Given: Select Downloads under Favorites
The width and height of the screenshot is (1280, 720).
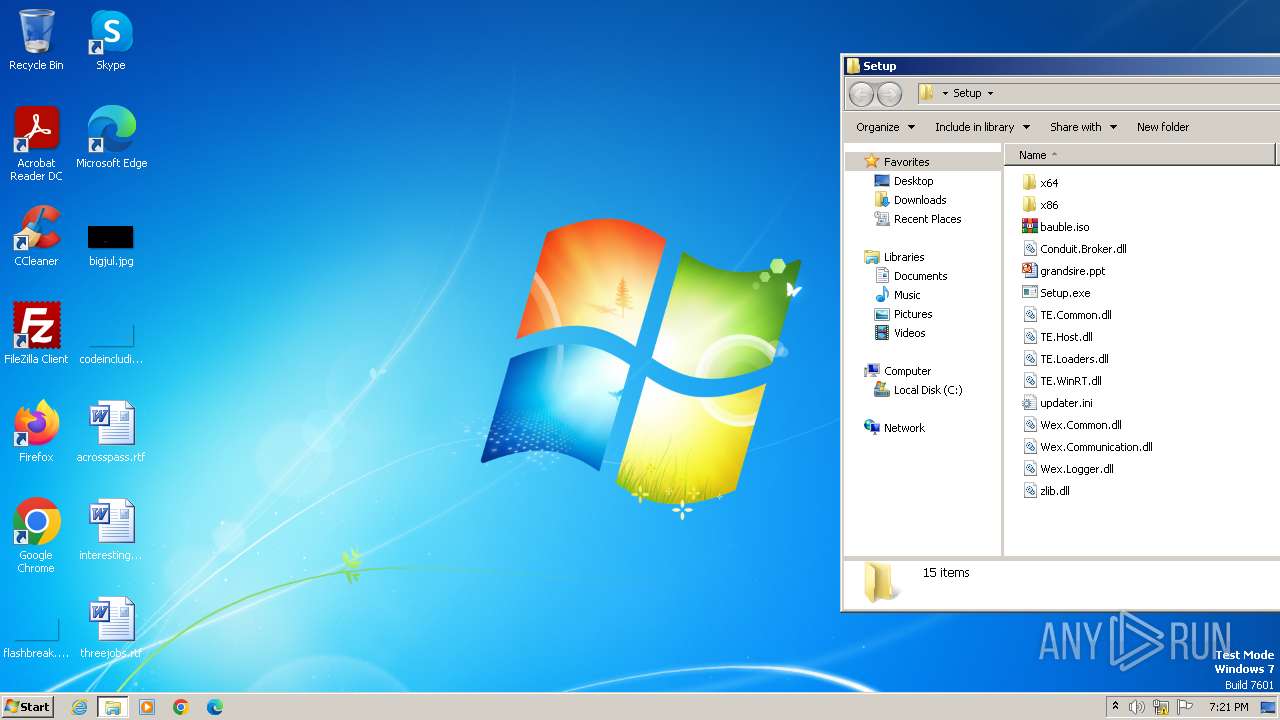Looking at the screenshot, I should click(x=920, y=200).
